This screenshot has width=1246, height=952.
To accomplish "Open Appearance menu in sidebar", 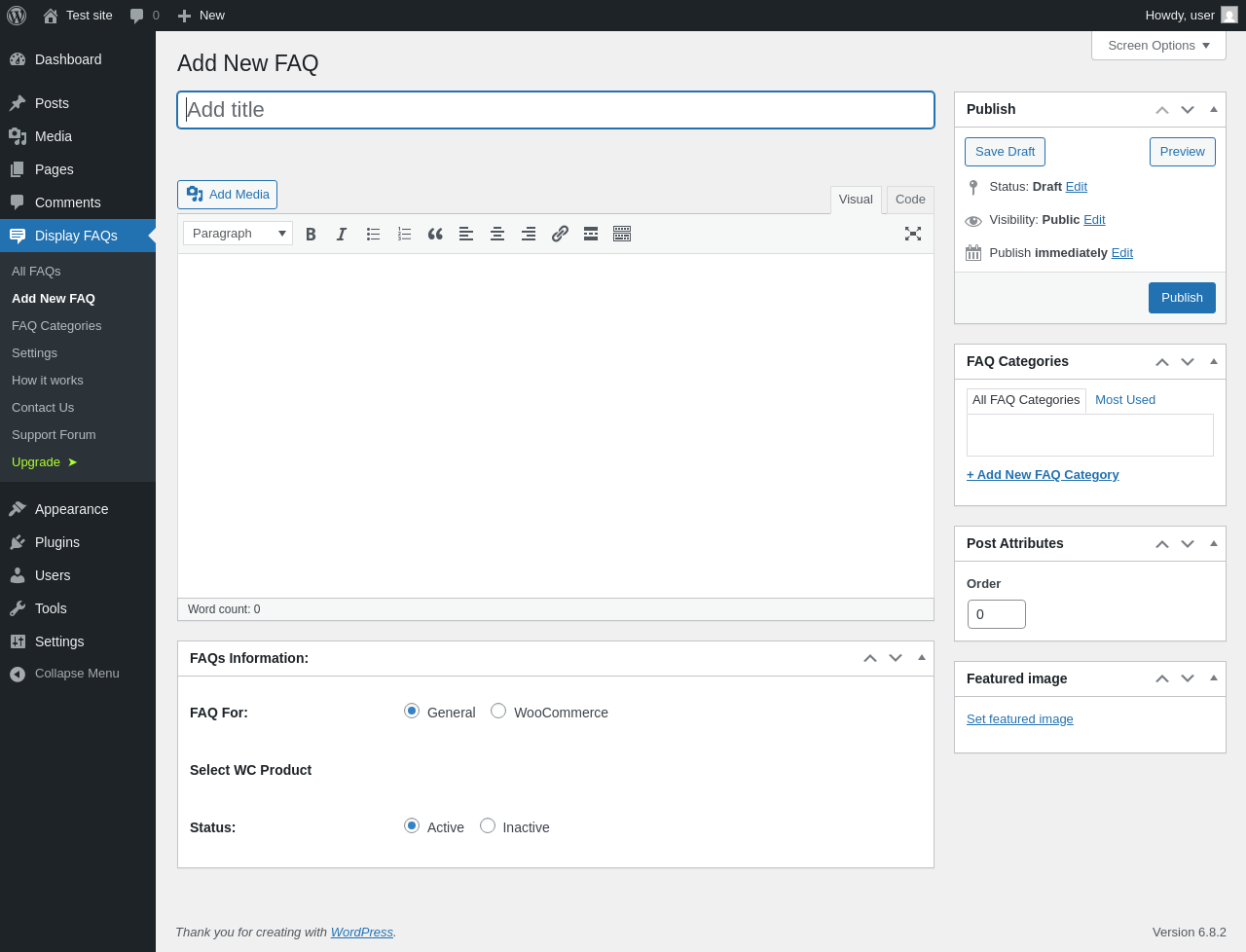I will click(x=78, y=509).
